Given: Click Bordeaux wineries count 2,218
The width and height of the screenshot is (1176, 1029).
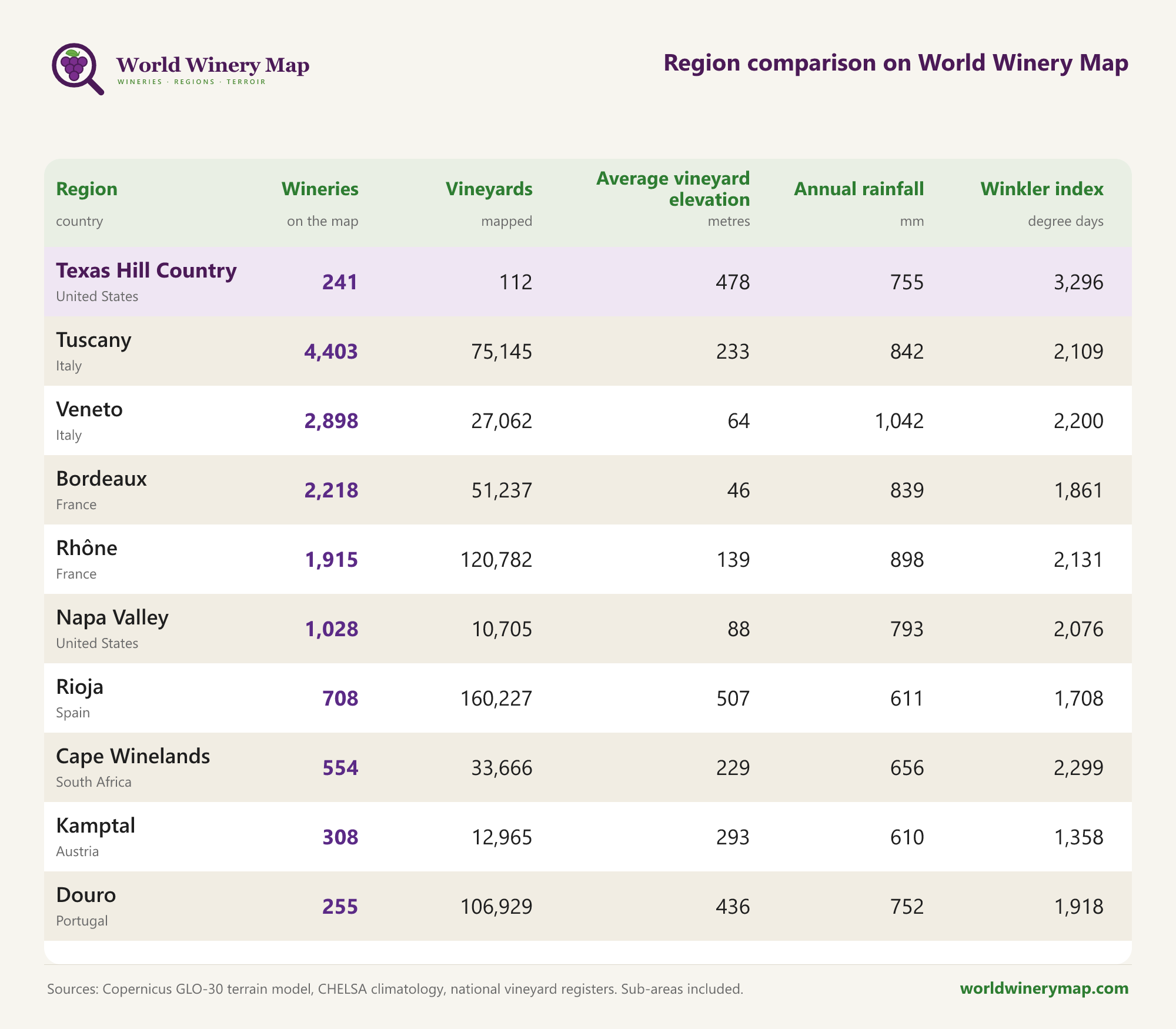Looking at the screenshot, I should [331, 490].
